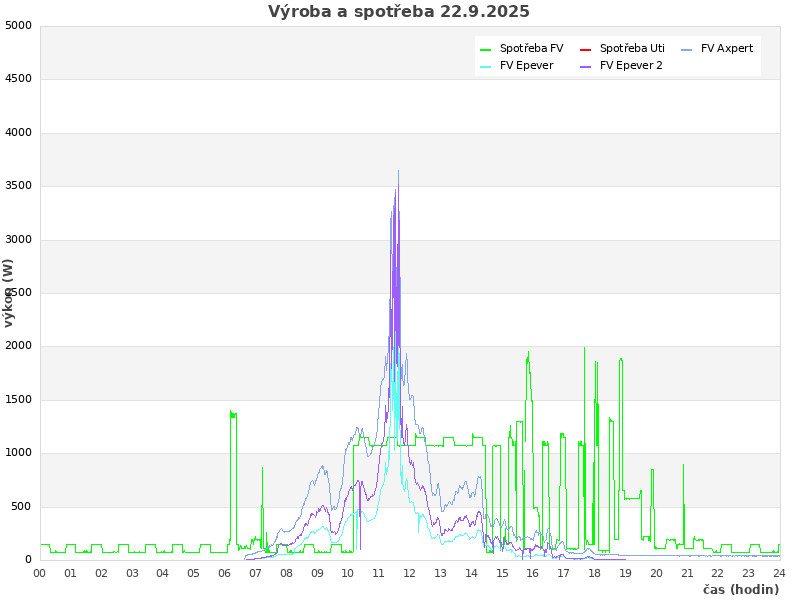The height and width of the screenshot is (600, 800).
Task: Click the green Spotřeba FV legend swatch
Action: click(486, 49)
